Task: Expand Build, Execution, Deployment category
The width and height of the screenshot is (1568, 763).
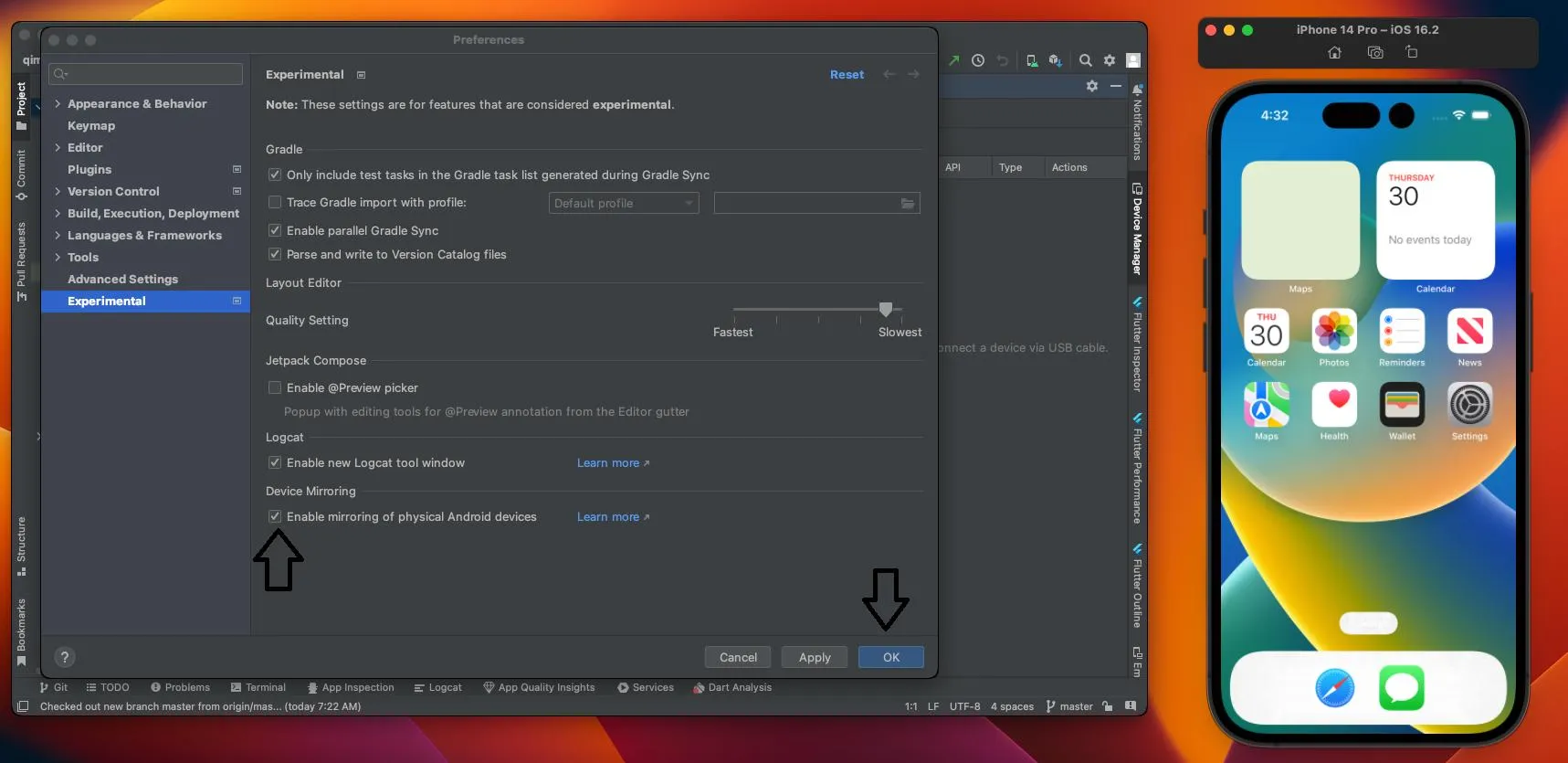Action: 58,213
